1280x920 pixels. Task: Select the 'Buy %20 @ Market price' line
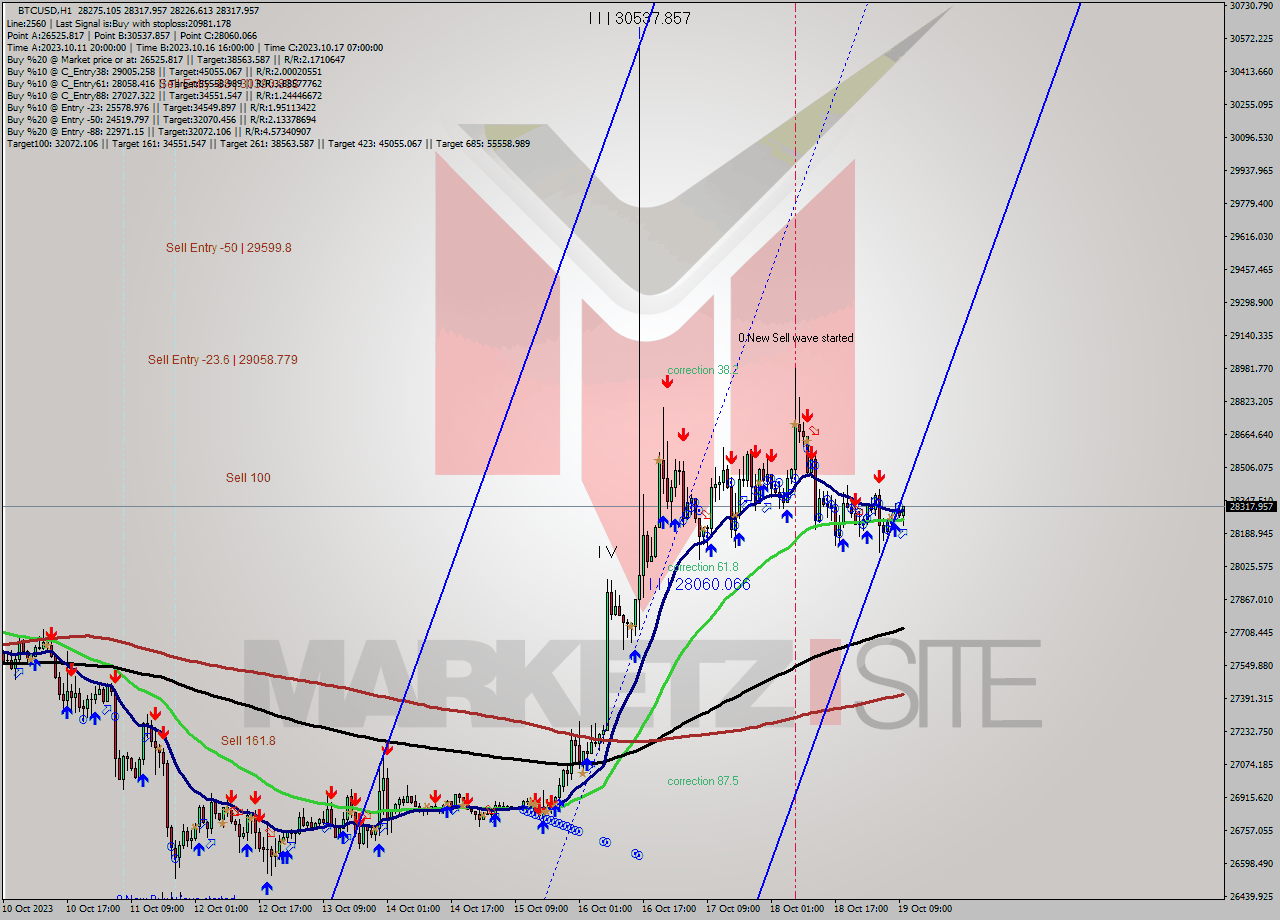click(175, 59)
